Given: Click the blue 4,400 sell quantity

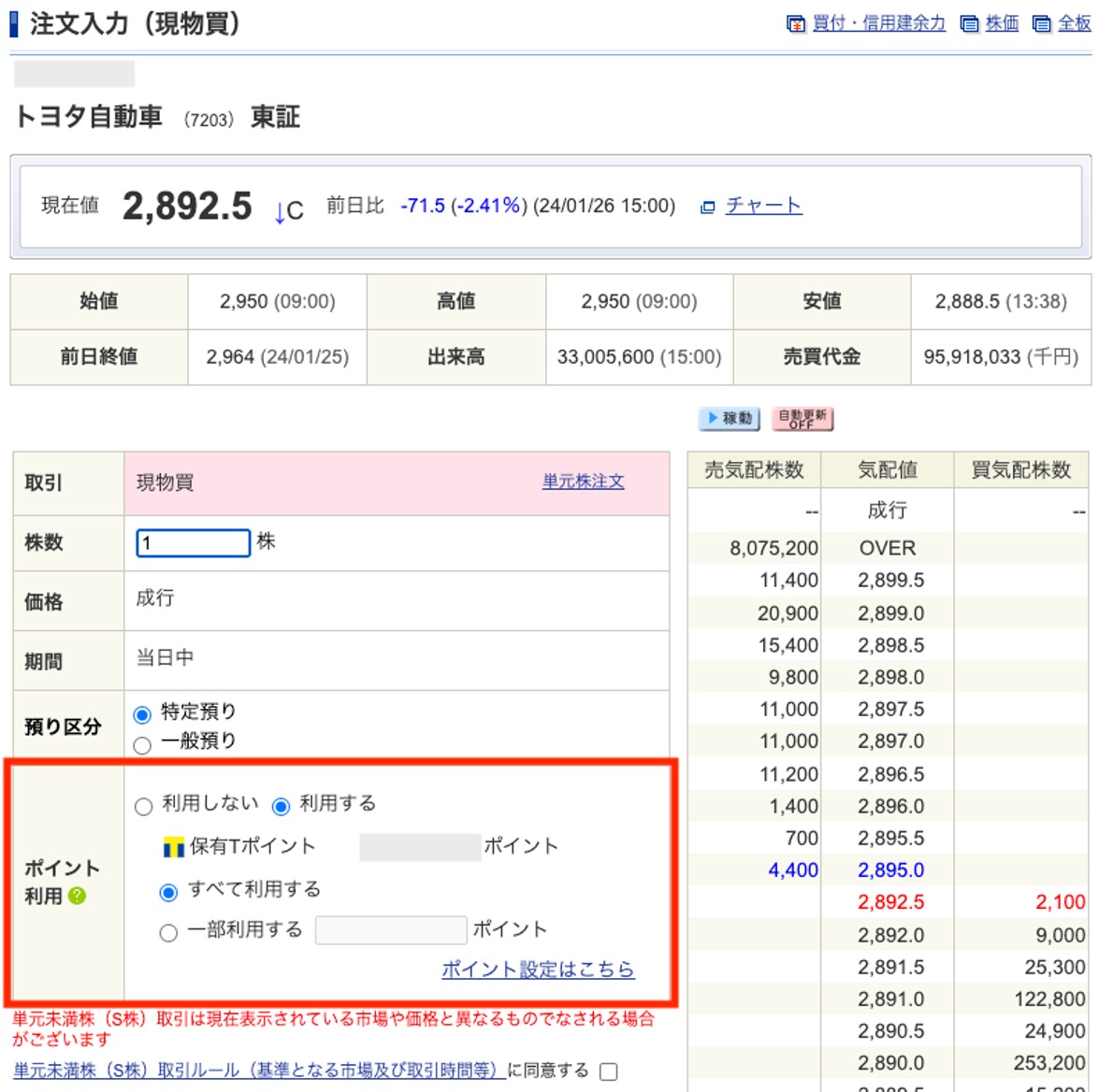Looking at the screenshot, I should coord(793,869).
